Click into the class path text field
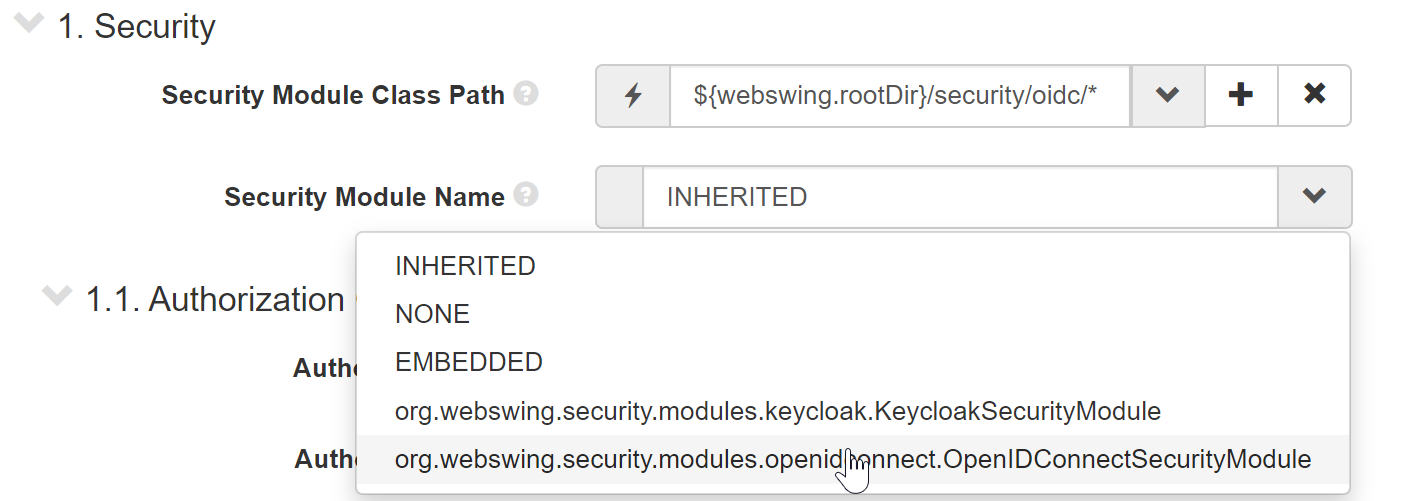 [900, 96]
